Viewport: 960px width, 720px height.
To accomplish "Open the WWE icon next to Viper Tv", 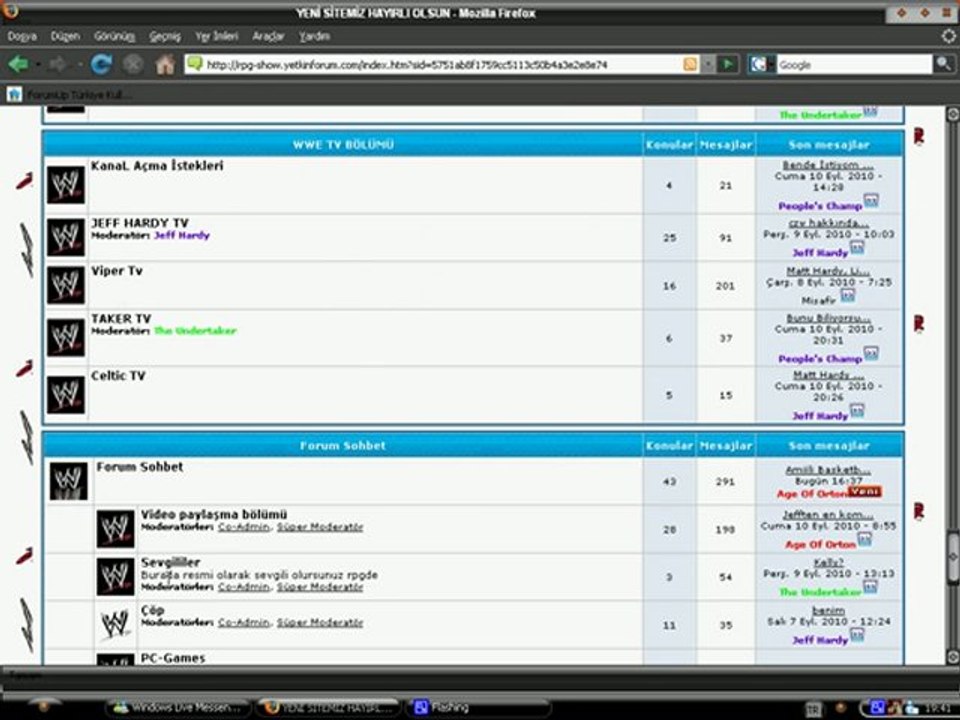I will pyautogui.click(x=66, y=285).
